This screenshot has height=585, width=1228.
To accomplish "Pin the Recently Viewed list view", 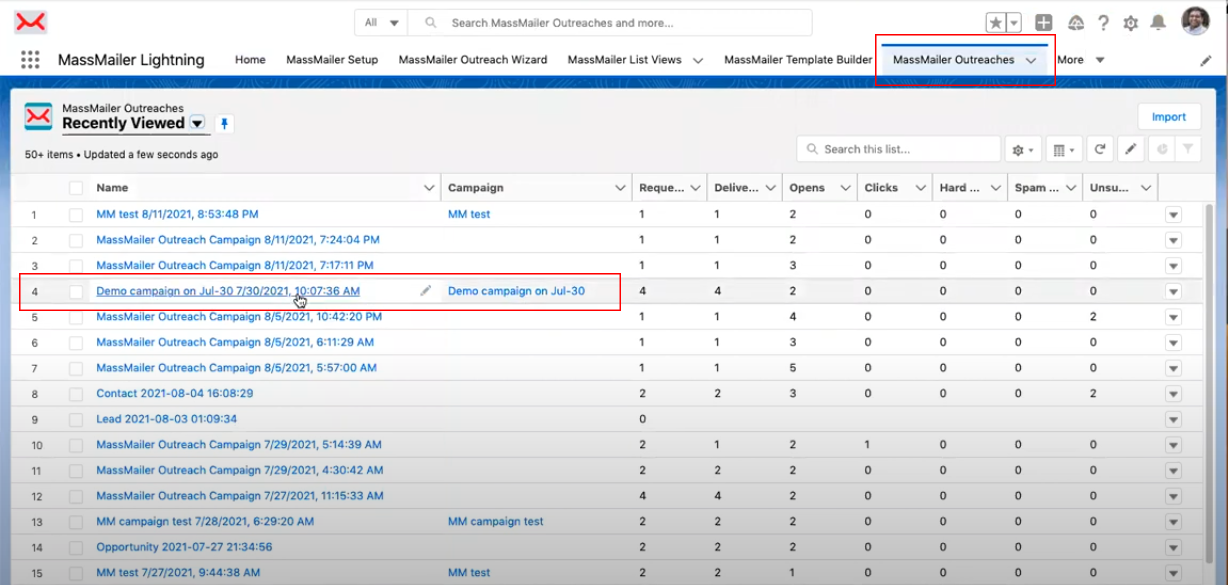I will (225, 124).
